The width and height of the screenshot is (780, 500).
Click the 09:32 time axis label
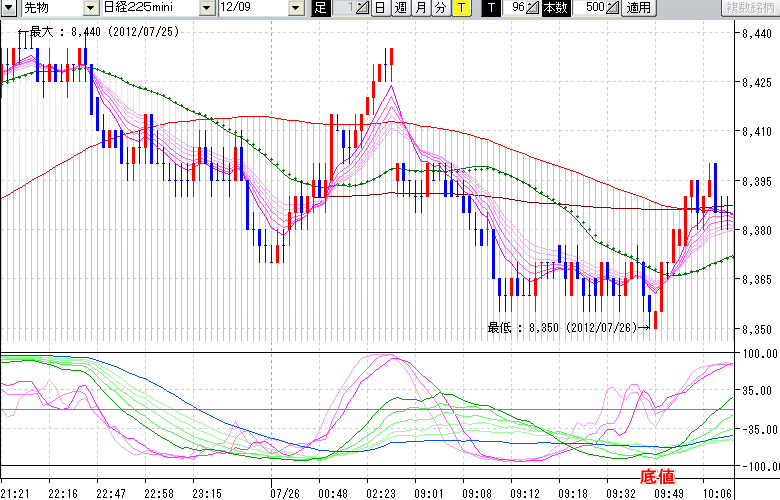[621, 494]
